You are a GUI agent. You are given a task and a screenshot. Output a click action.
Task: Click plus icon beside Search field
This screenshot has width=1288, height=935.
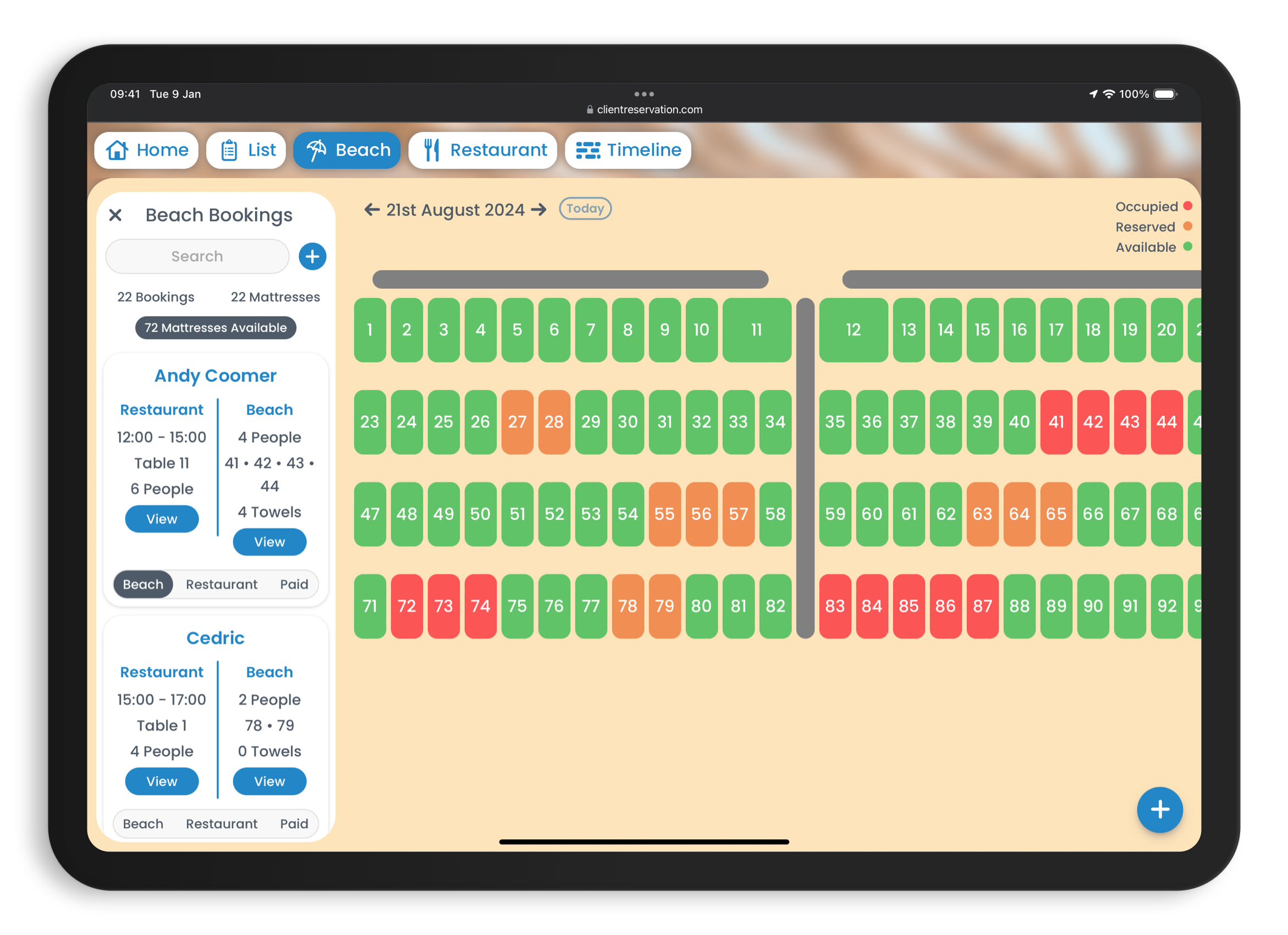pos(312,256)
